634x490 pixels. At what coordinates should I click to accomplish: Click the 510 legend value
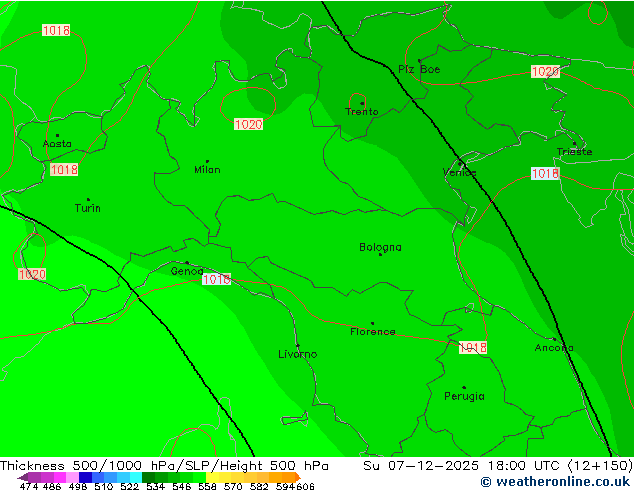click(104, 486)
